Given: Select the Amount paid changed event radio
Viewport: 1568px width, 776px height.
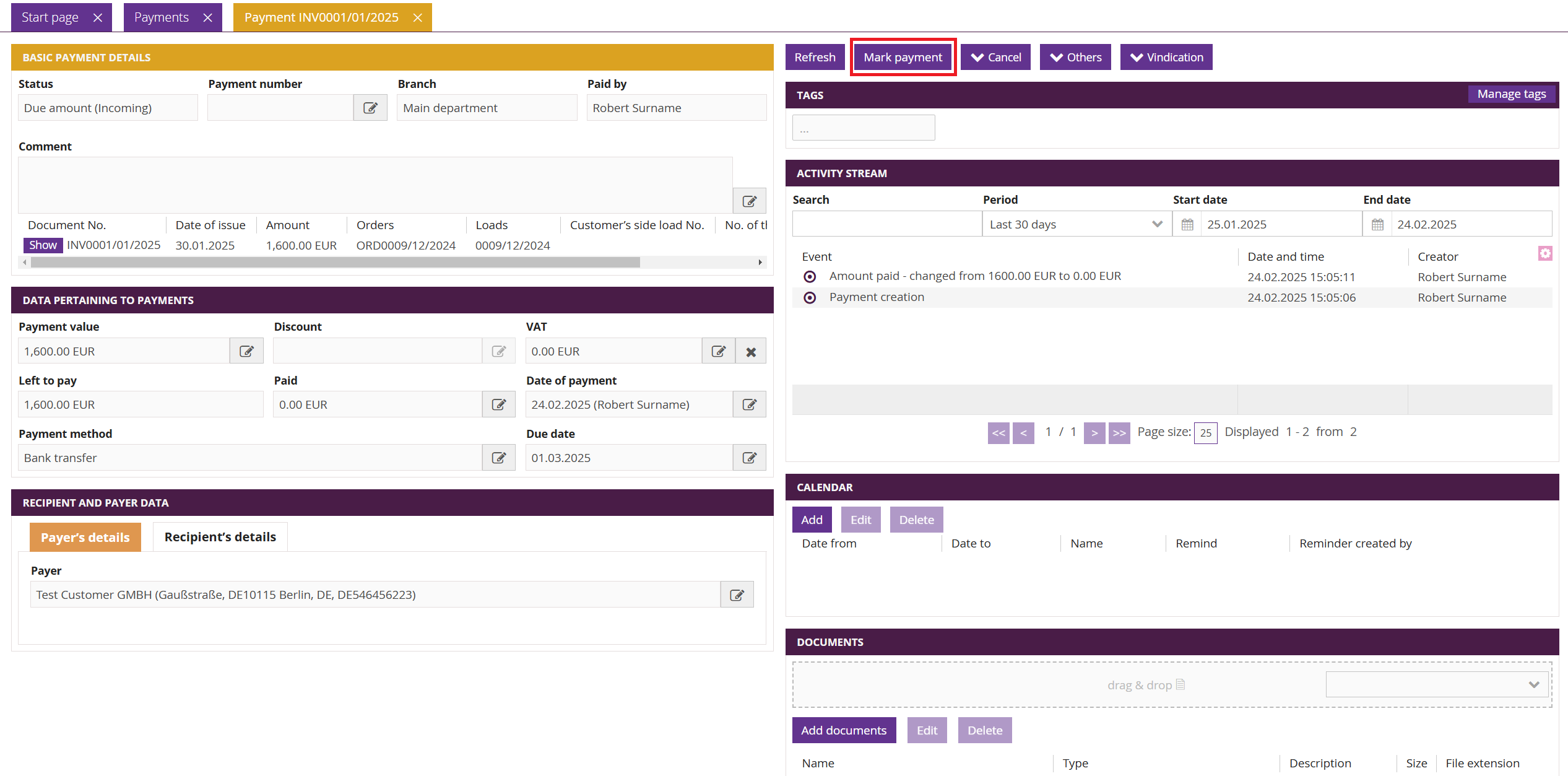Looking at the screenshot, I should [810, 277].
